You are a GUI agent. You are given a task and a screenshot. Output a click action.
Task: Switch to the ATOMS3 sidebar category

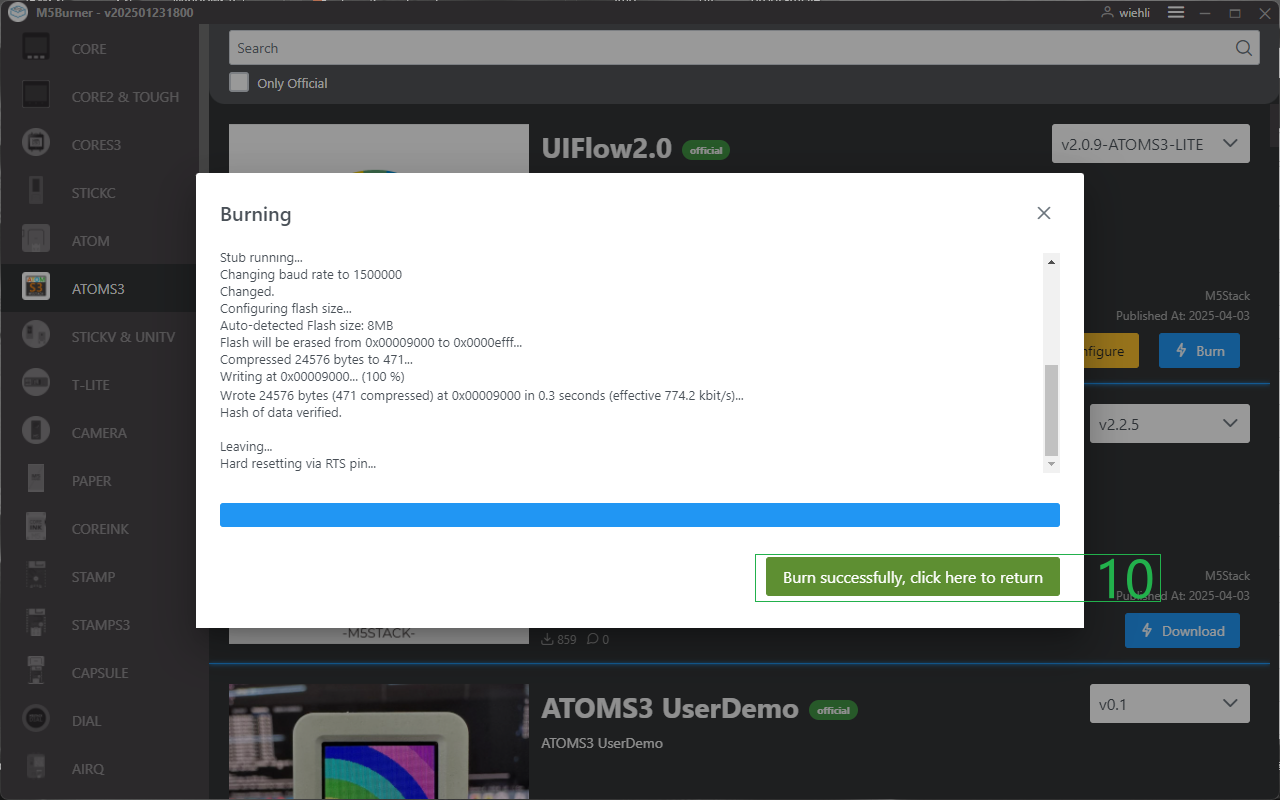click(98, 289)
